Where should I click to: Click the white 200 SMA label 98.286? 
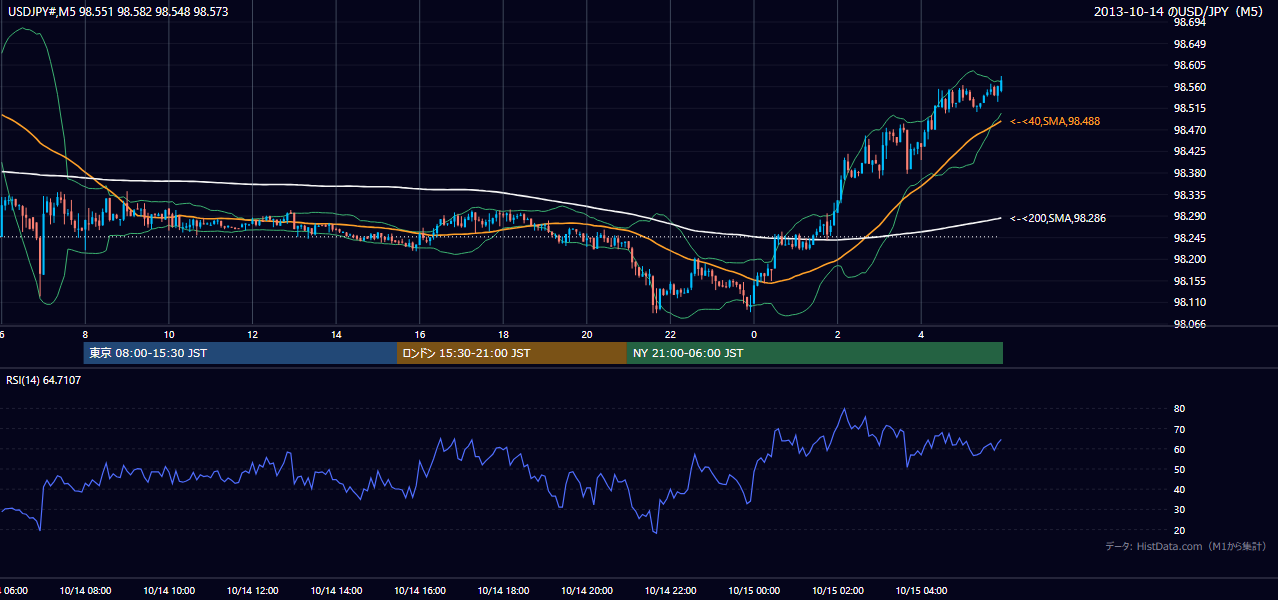click(1058, 217)
